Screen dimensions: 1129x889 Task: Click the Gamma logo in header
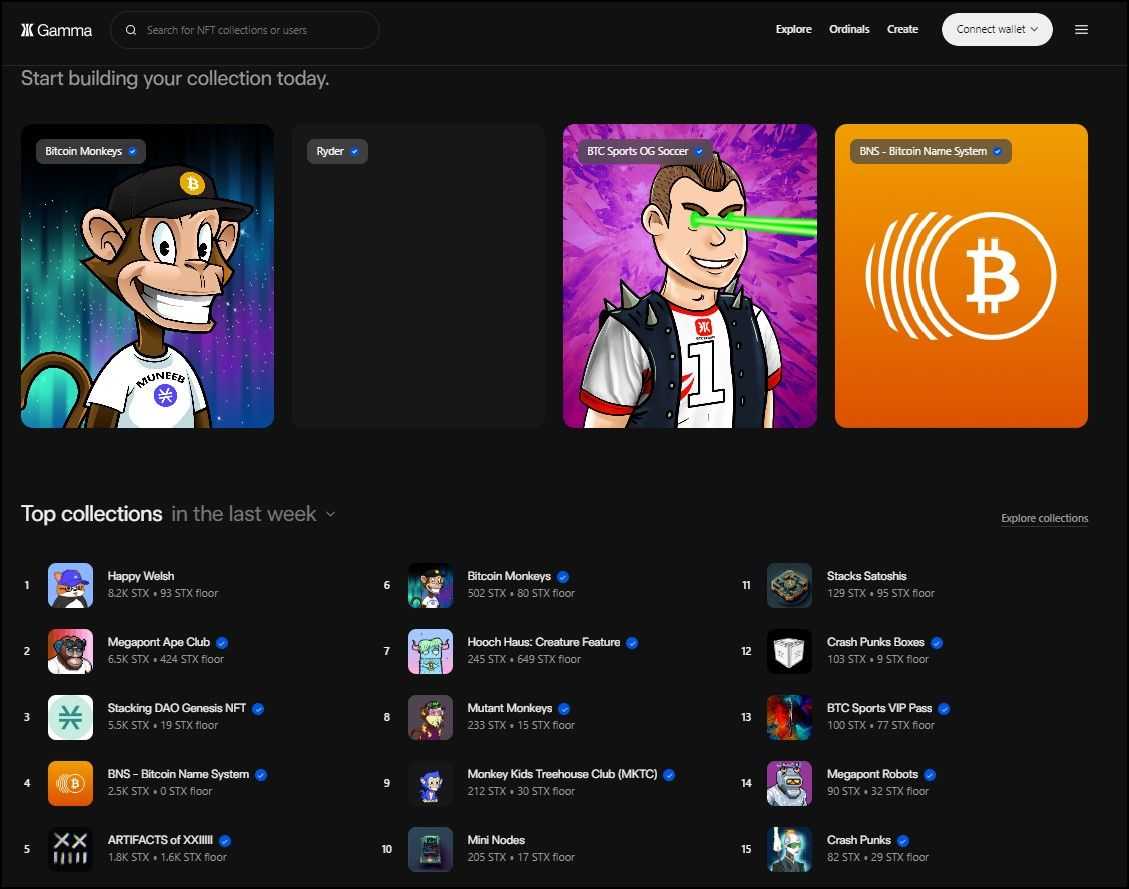[56, 30]
